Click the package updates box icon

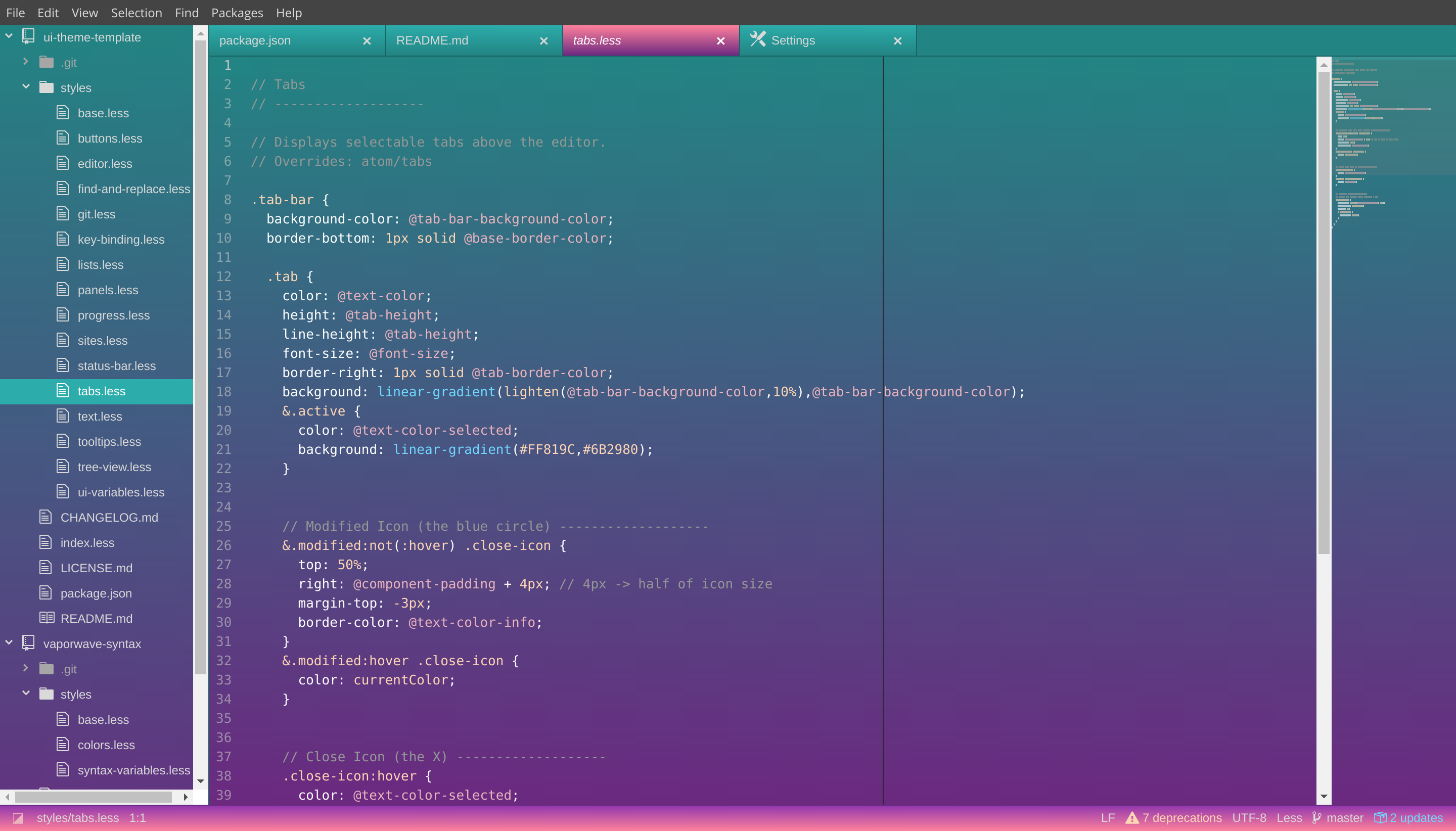coord(1380,818)
